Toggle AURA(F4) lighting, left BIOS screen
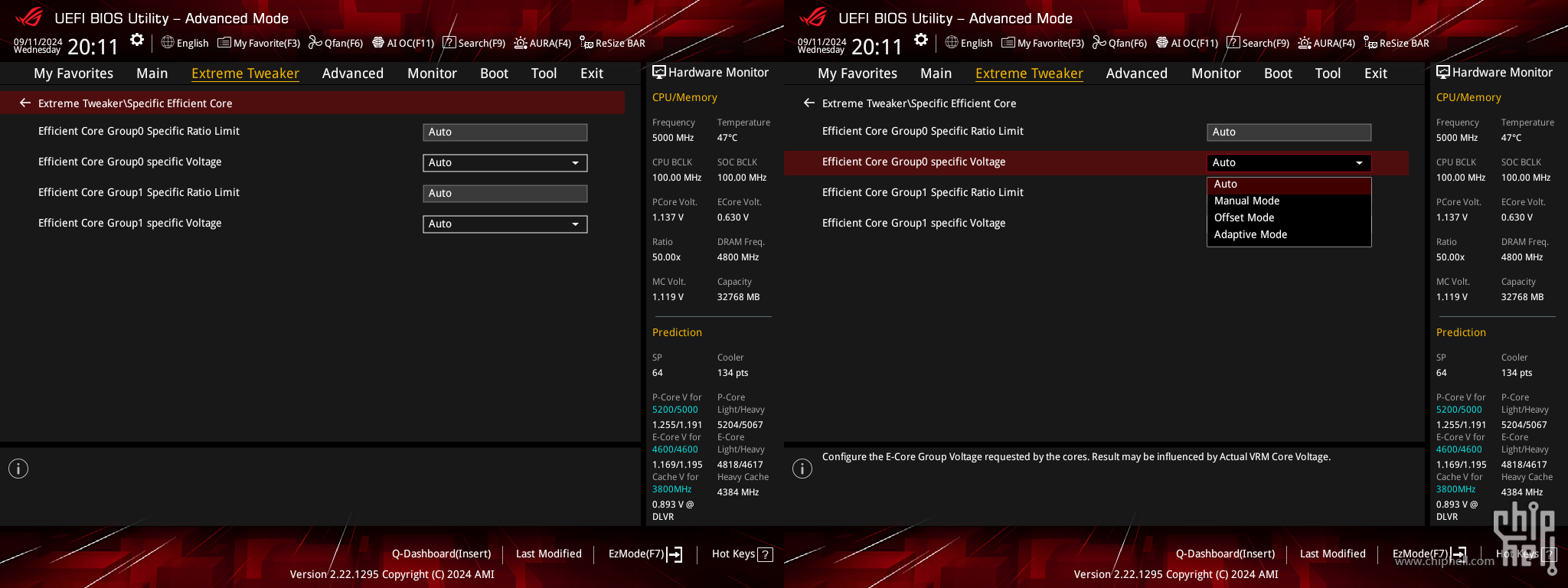 coord(543,43)
